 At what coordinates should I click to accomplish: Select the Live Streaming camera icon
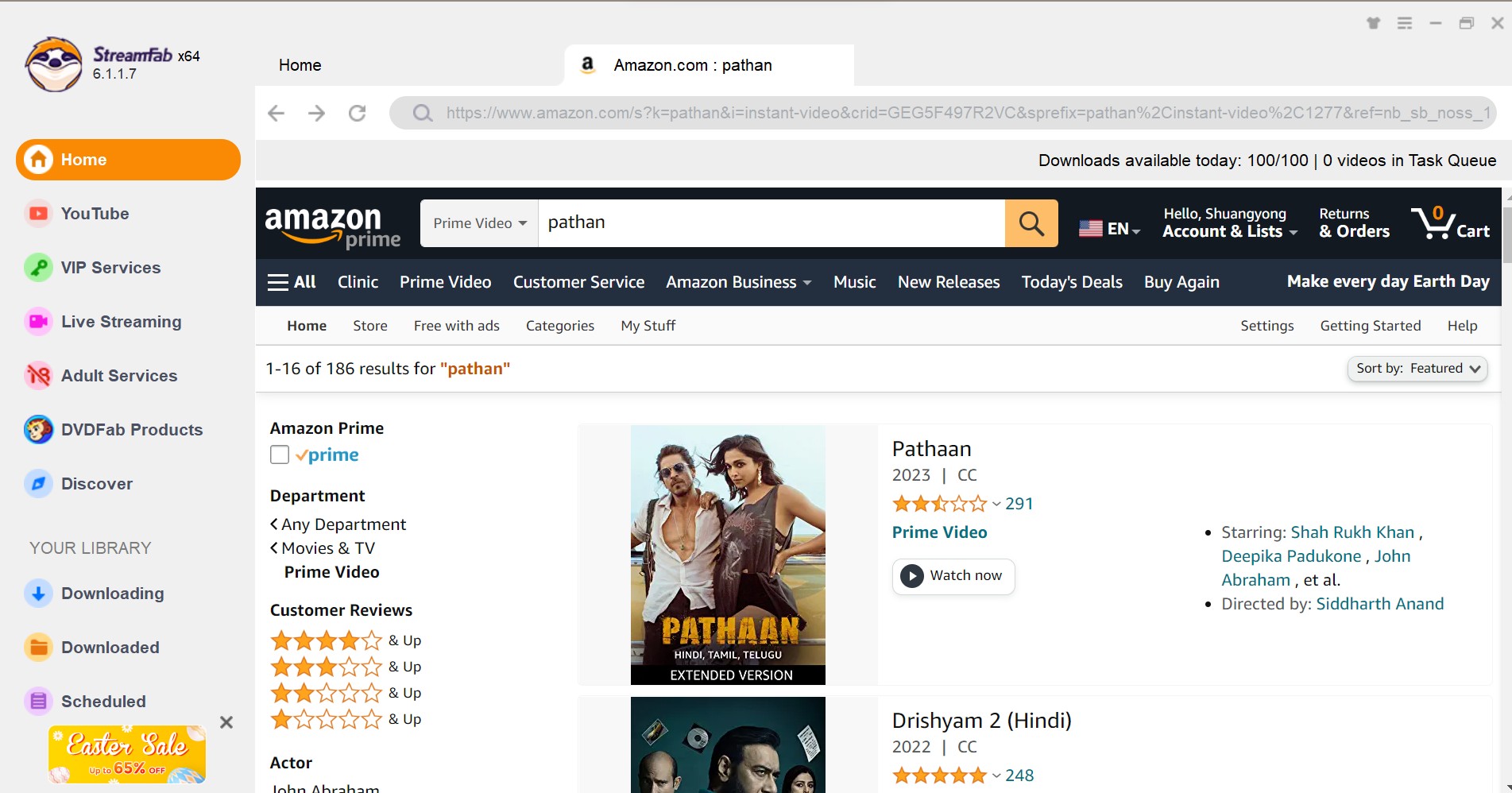click(x=38, y=321)
